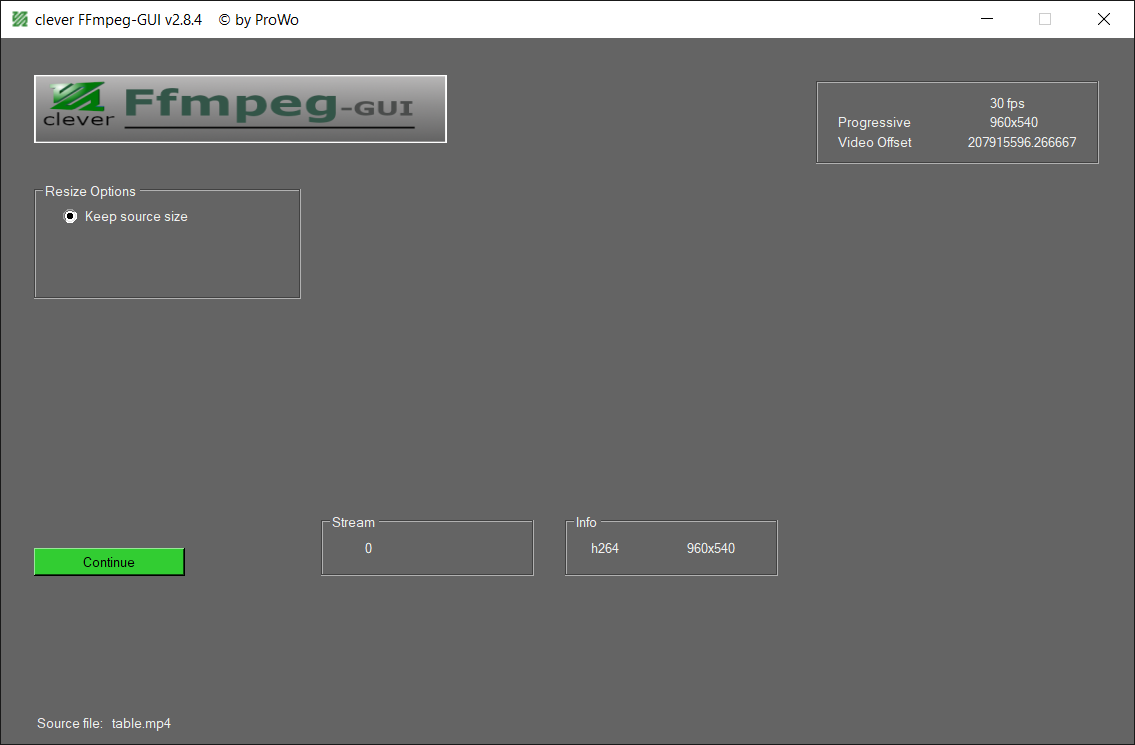Click the clever Ffmpeg-GUI logo banner

coord(240,109)
